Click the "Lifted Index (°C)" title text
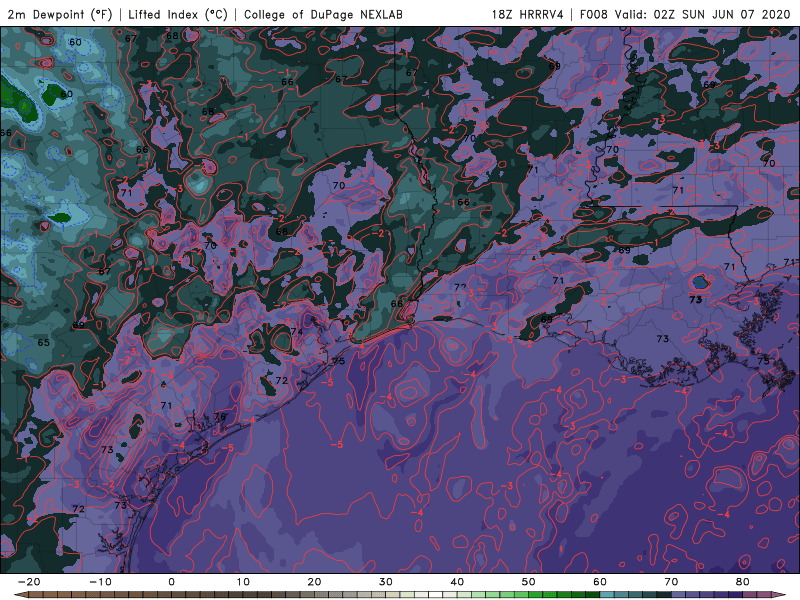Screen dimensions: 800x600 (x=178, y=14)
